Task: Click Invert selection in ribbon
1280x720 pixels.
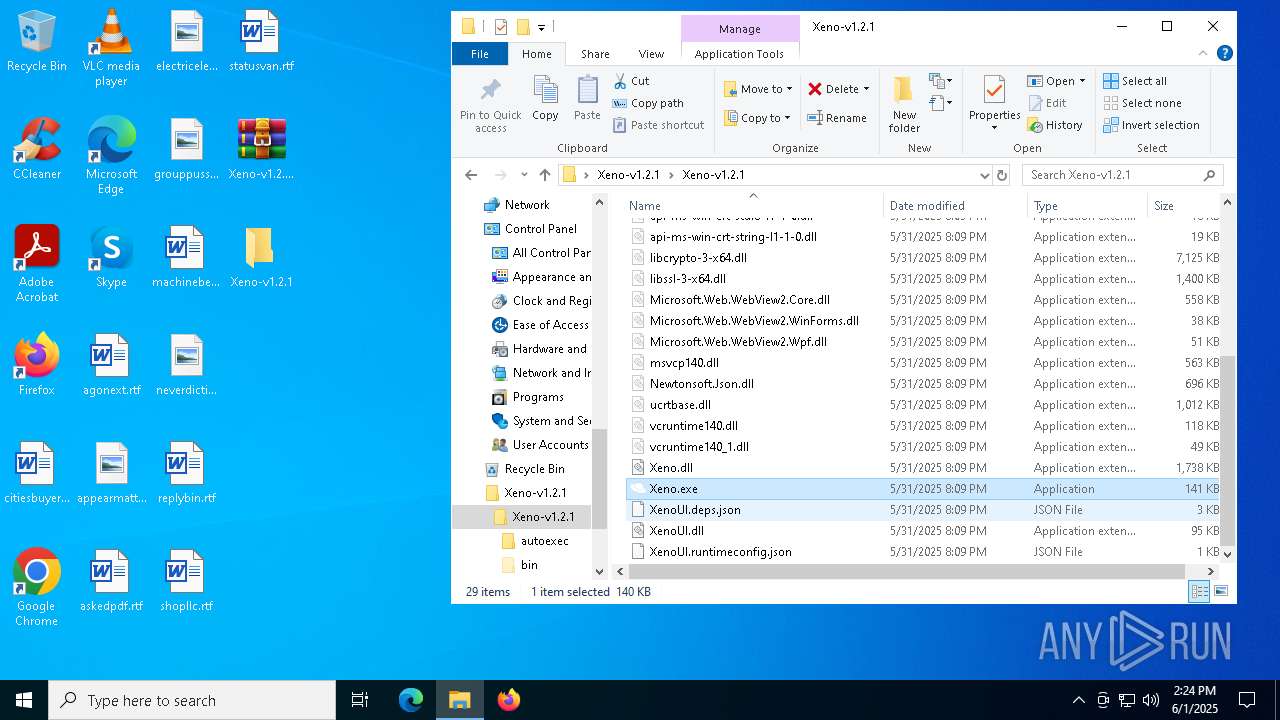Action: (1151, 125)
